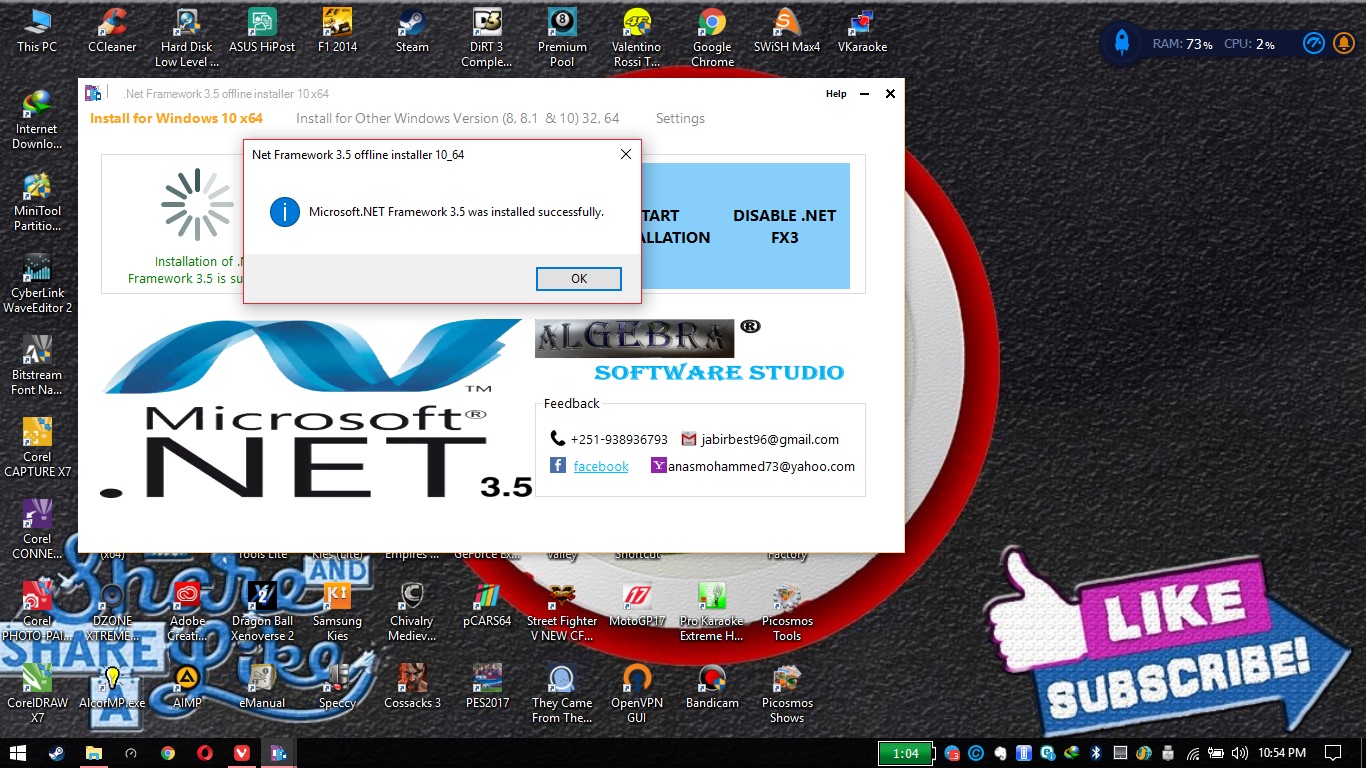This screenshot has width=1366, height=768.
Task: Select Picosmos Tools desktop icon
Action: [787, 612]
